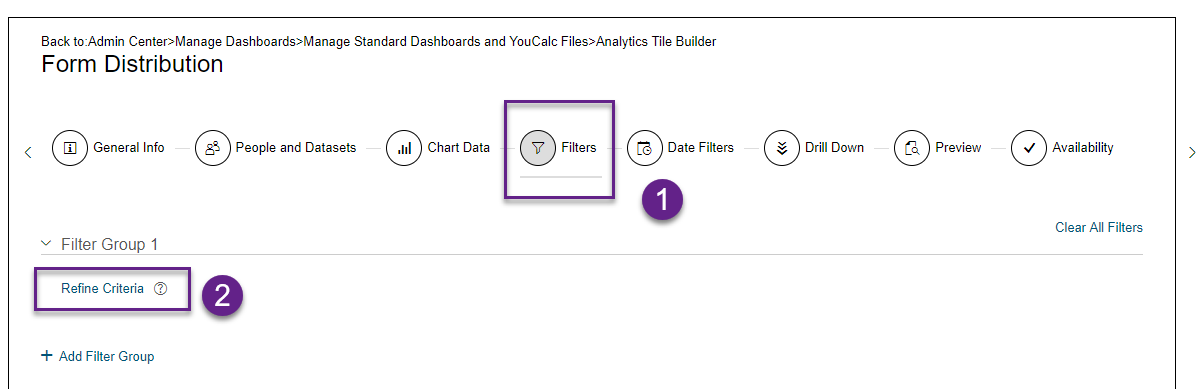Switch to the Date Filters step label

coord(701,147)
